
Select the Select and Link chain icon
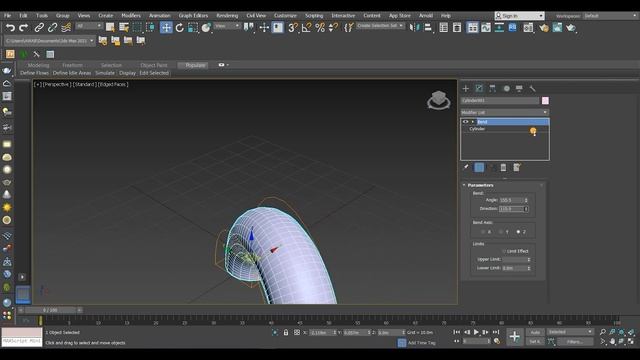tap(39, 28)
